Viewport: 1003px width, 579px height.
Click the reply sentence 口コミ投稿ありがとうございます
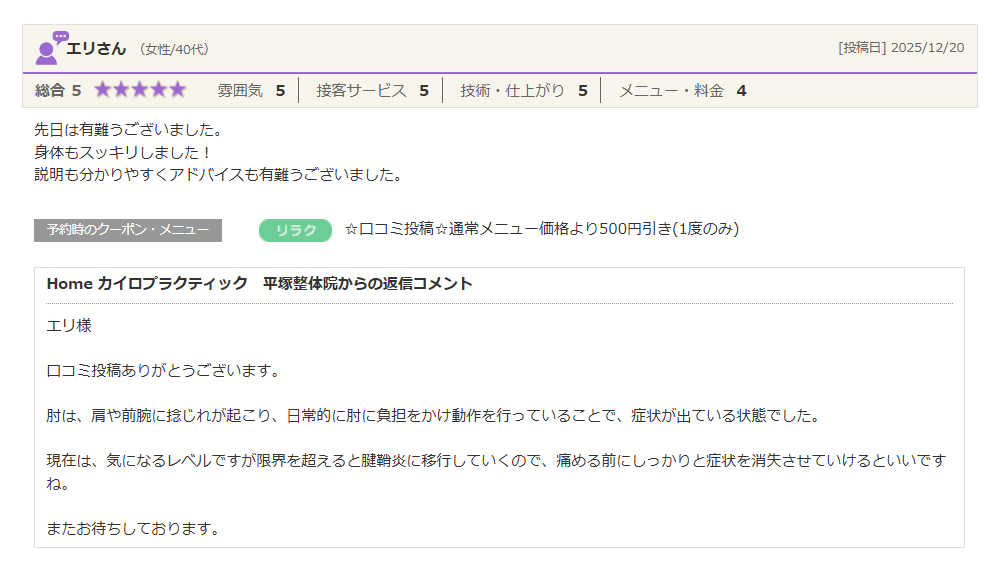(162, 371)
